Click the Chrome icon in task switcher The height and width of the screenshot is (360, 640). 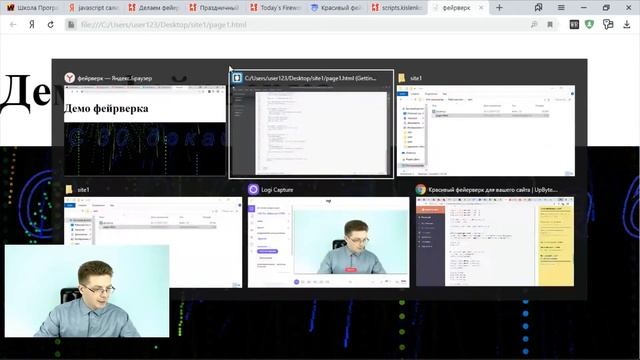pos(421,189)
